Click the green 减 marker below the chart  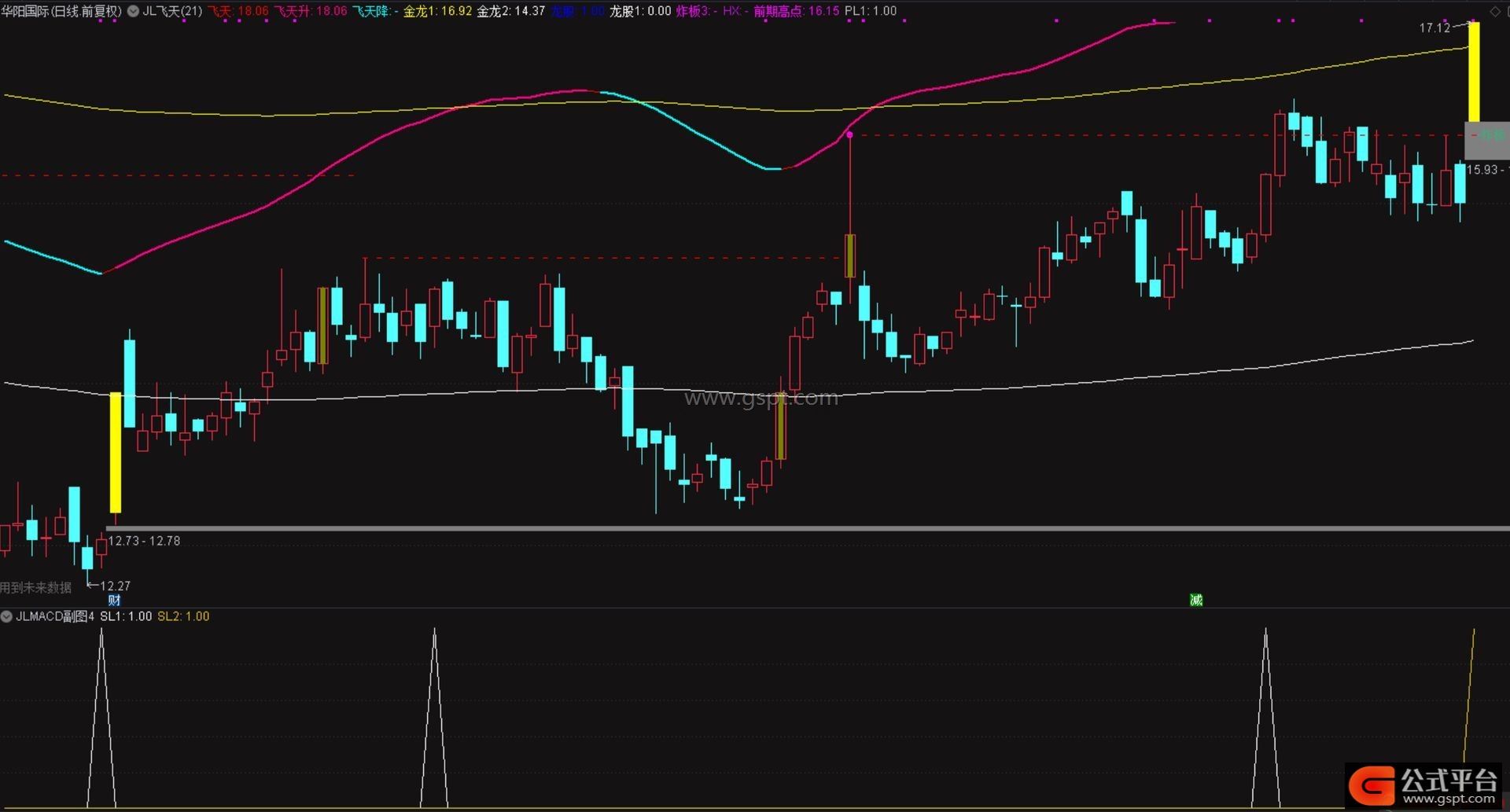point(1196,601)
